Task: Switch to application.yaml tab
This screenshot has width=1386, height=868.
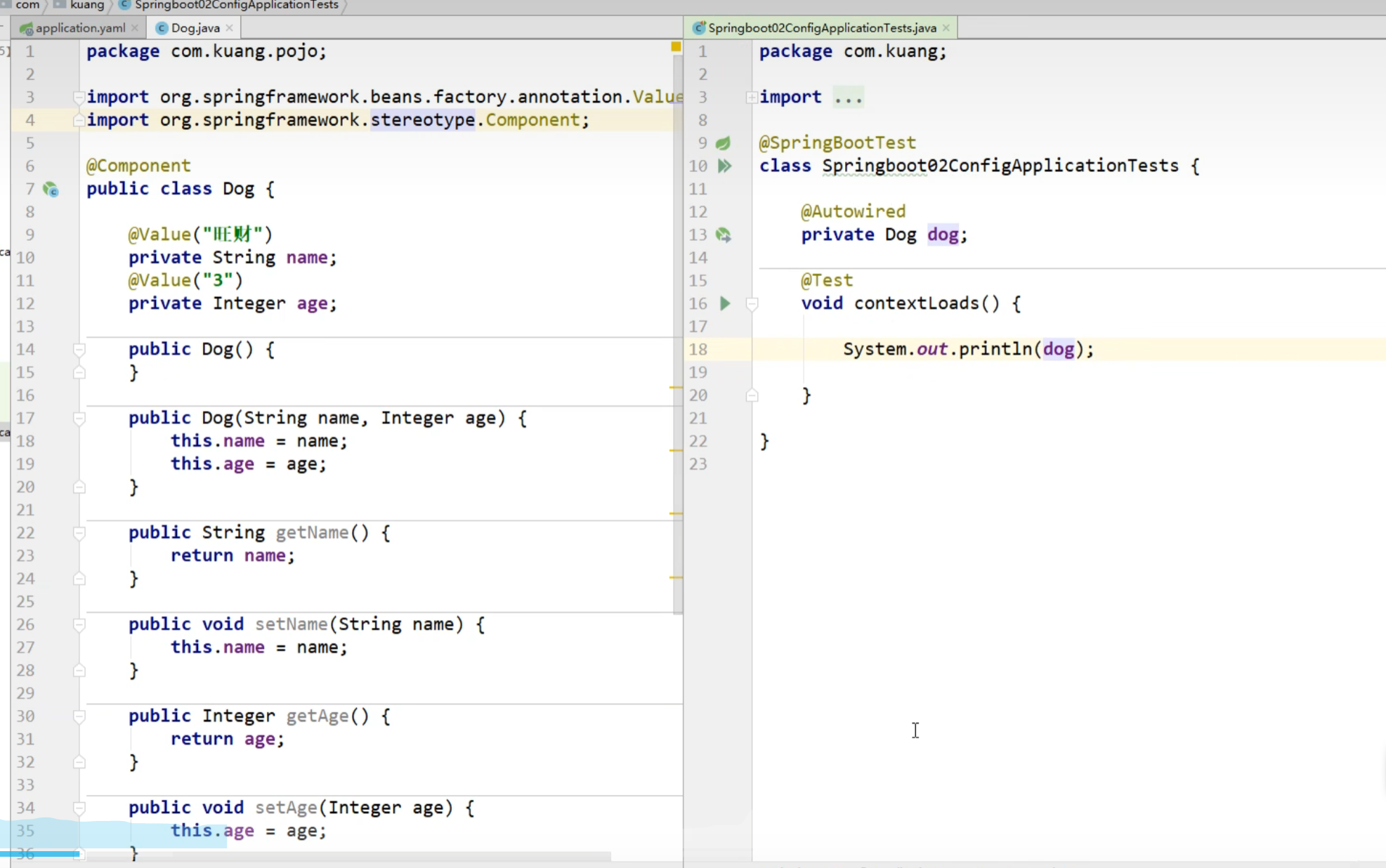Action: pos(79,28)
